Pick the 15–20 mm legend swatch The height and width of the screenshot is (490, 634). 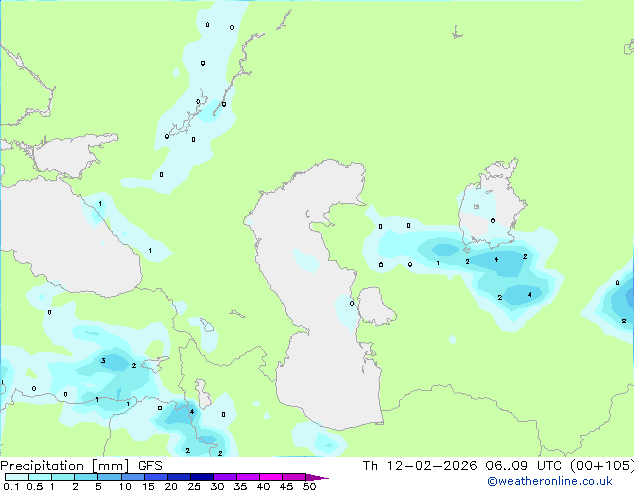coord(155,477)
